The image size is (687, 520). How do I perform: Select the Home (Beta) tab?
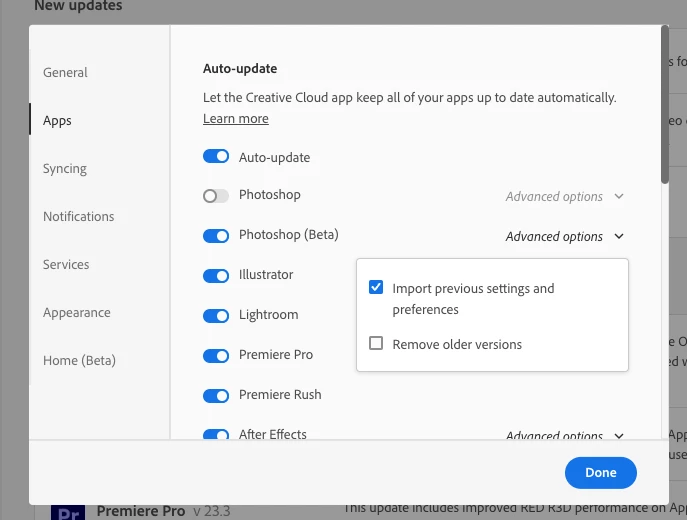pyautogui.click(x=79, y=361)
